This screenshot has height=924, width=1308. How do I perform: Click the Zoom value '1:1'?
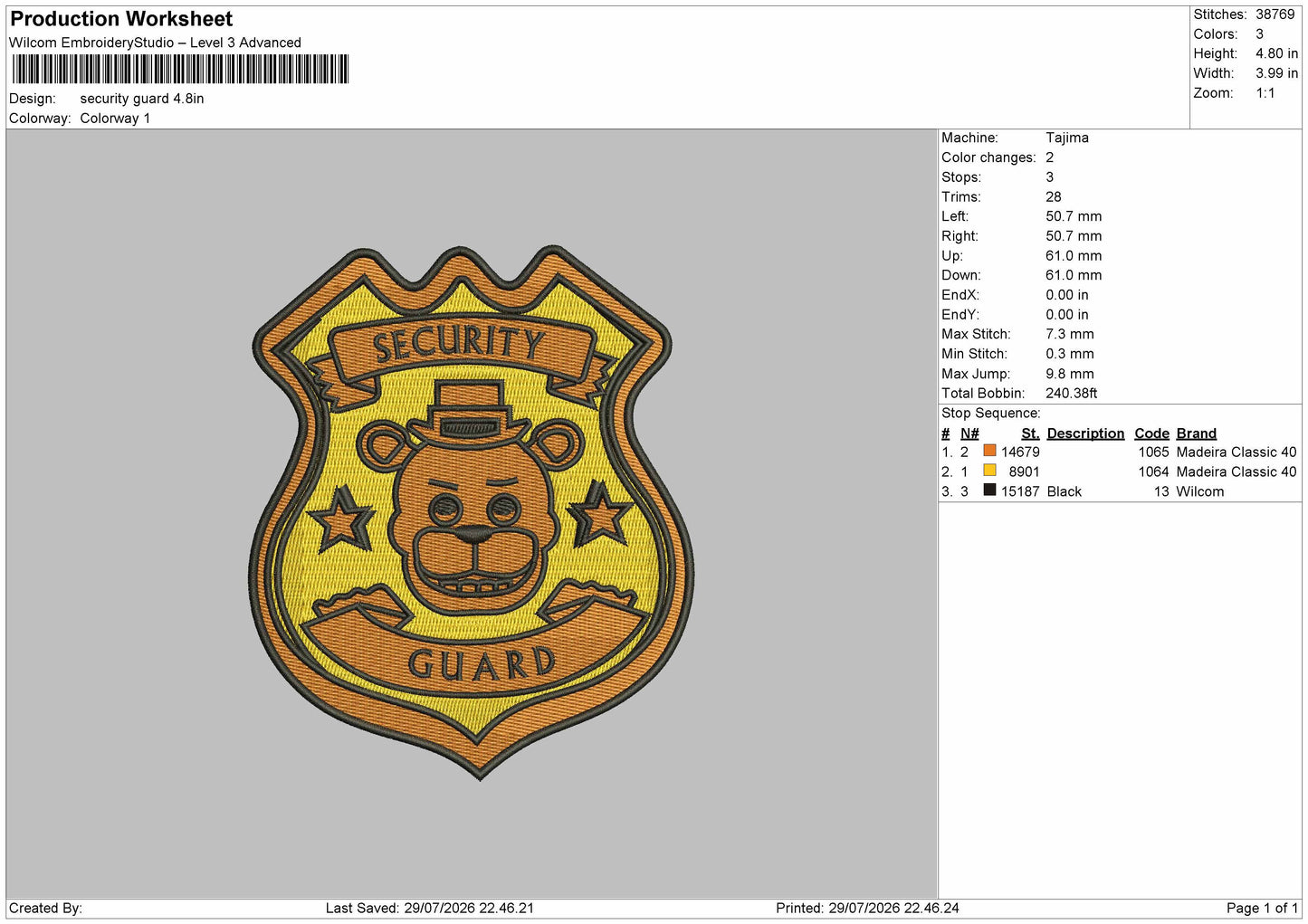(1265, 93)
